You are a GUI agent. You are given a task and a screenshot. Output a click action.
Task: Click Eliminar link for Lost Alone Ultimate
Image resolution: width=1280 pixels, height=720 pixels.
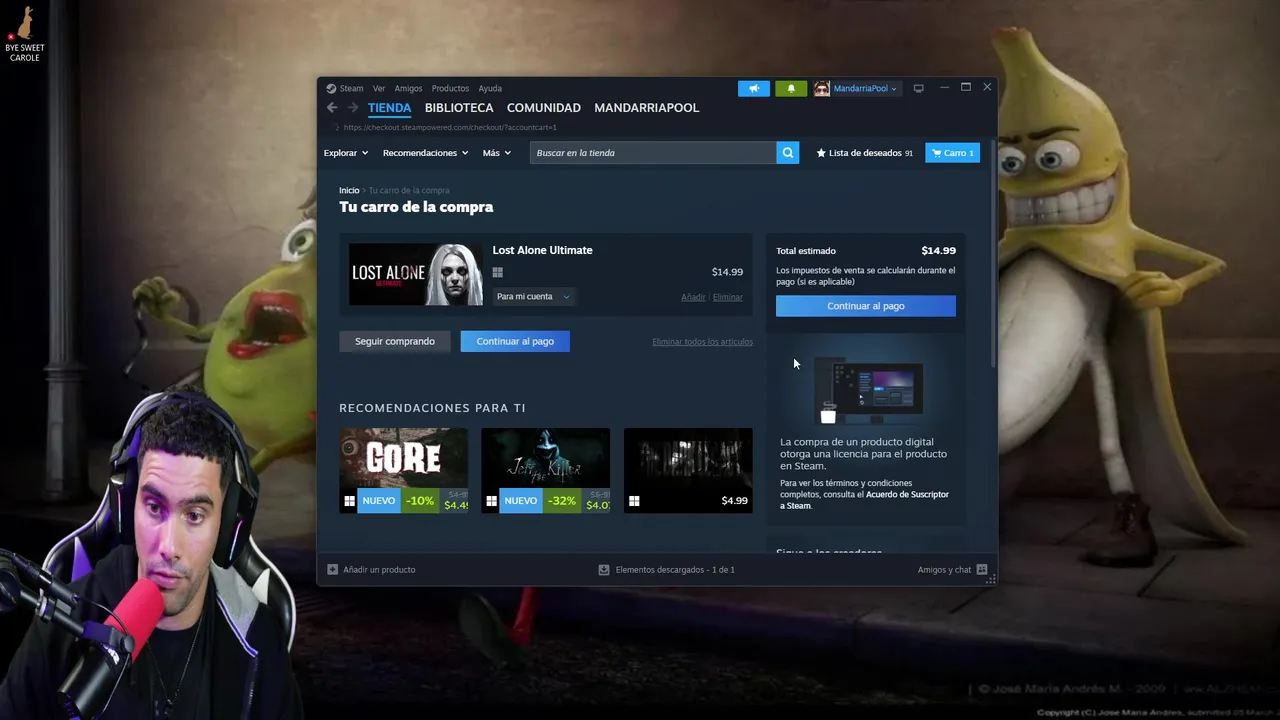pos(728,297)
